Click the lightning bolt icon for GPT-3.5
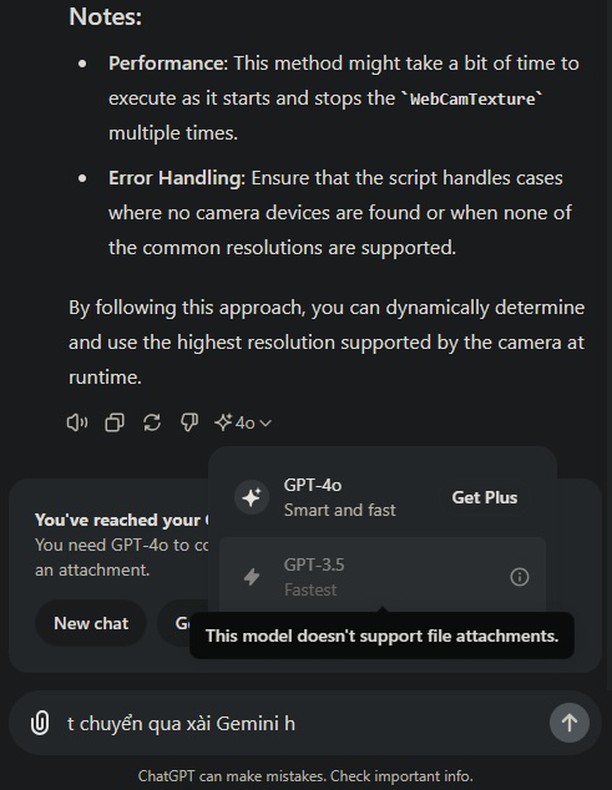612x790 pixels. (x=251, y=577)
